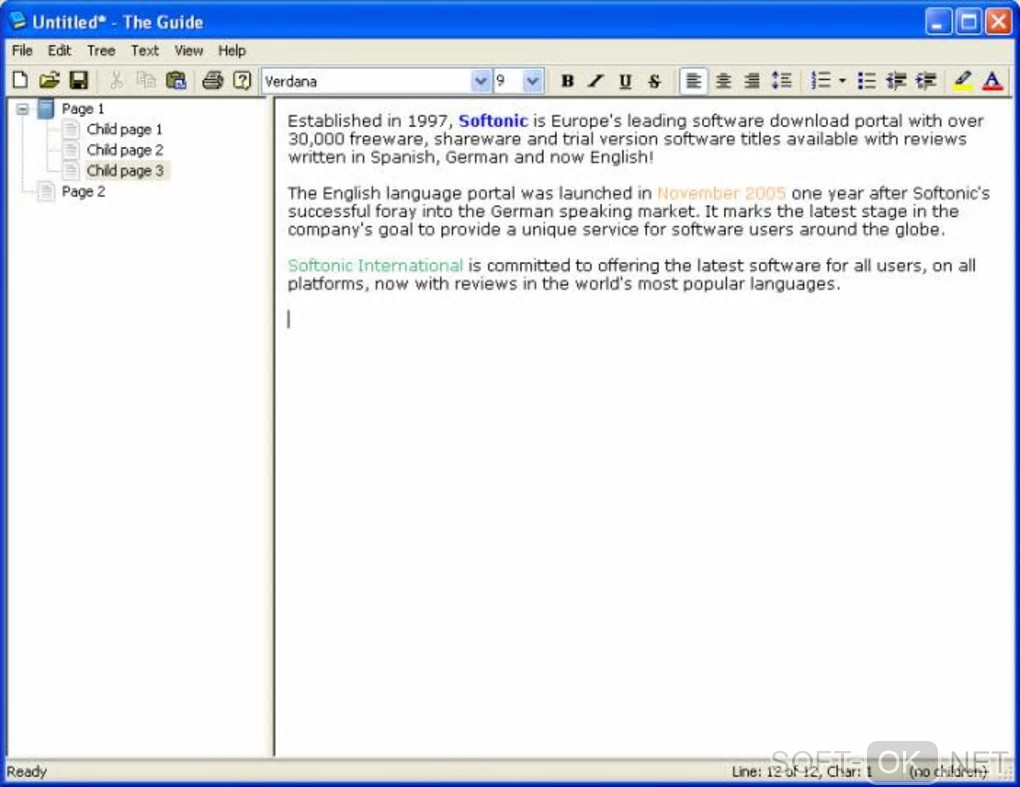Click The Guide app icon in title bar
Viewport: 1020px width, 787px height.
coord(18,21)
